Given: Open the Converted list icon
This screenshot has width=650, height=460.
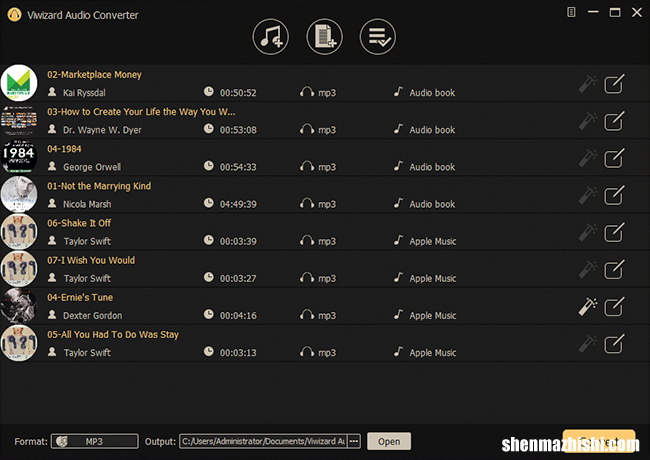Looking at the screenshot, I should [x=378, y=37].
